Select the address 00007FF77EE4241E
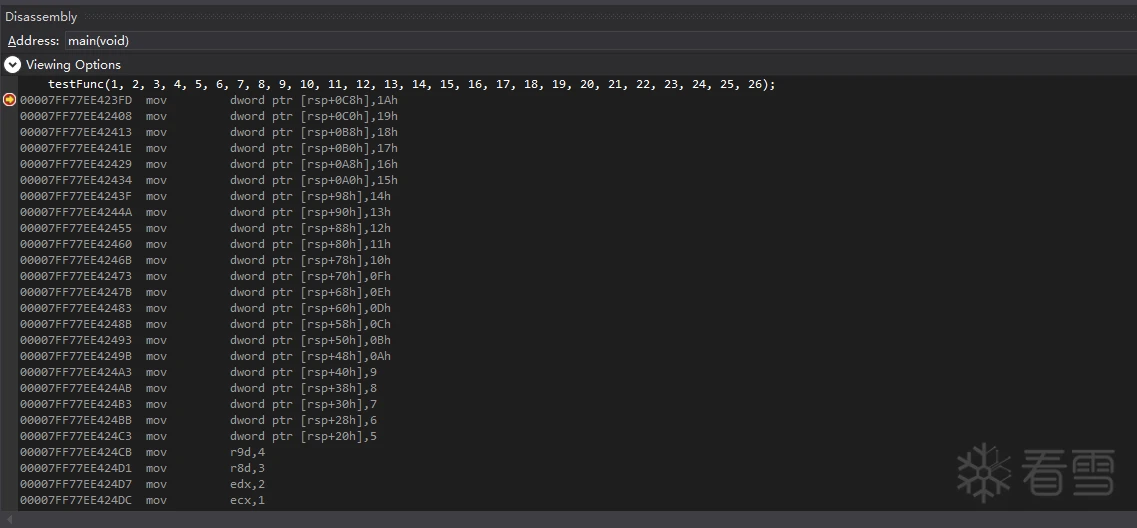Viewport: 1137px width, 528px height. click(x=76, y=148)
